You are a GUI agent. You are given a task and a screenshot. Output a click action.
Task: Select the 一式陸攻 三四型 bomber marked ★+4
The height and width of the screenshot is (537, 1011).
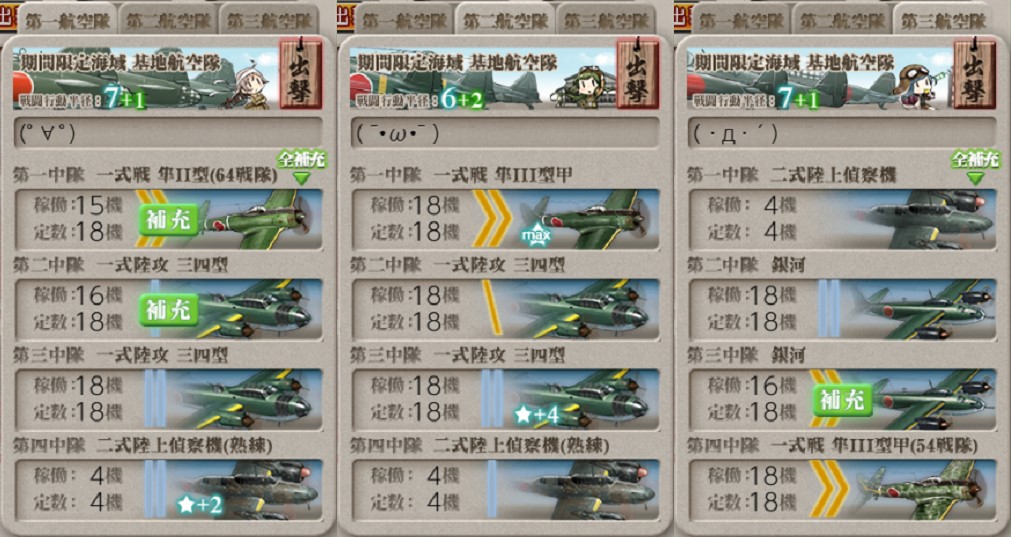(x=580, y=398)
